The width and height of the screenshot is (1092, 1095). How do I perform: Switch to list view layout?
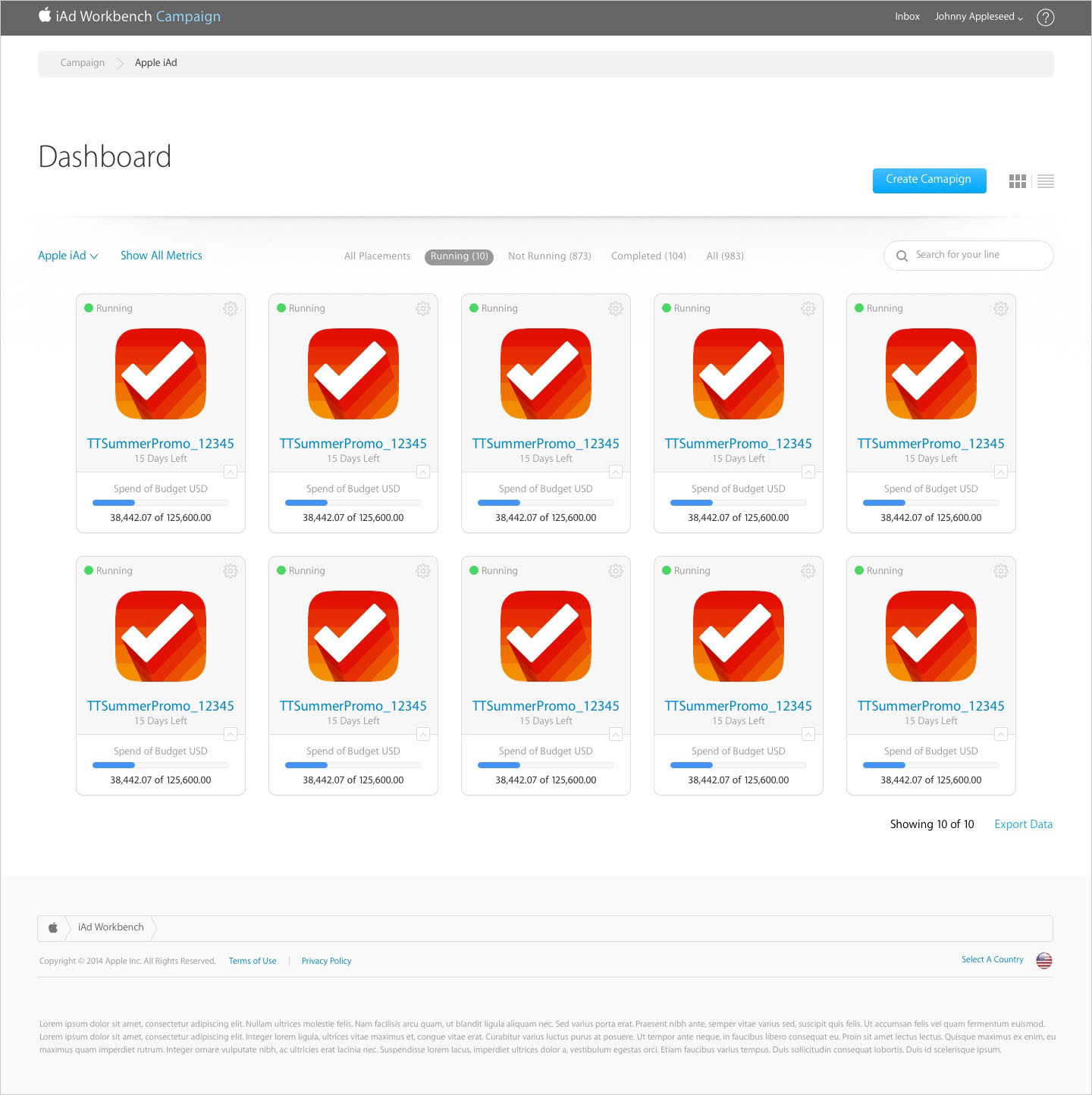click(x=1046, y=181)
